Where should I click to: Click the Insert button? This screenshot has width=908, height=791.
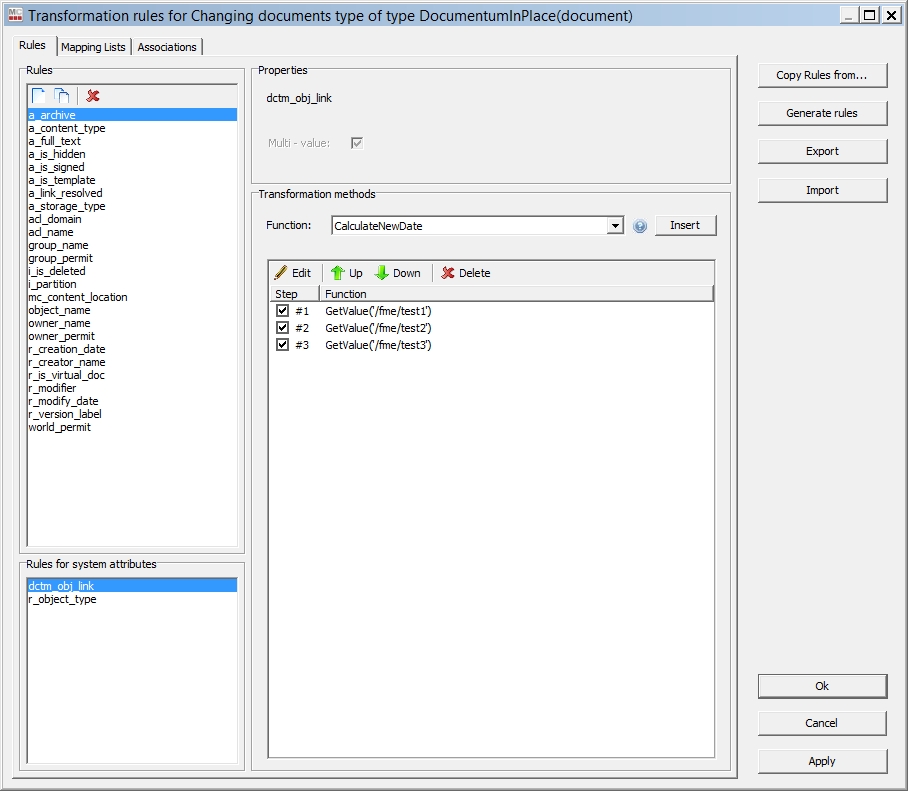pos(685,225)
